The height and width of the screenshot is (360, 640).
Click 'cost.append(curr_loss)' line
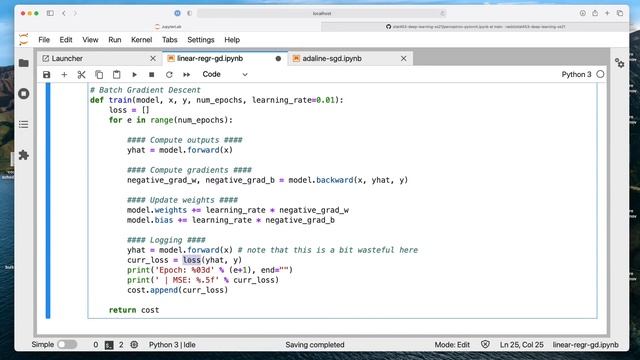(177, 290)
